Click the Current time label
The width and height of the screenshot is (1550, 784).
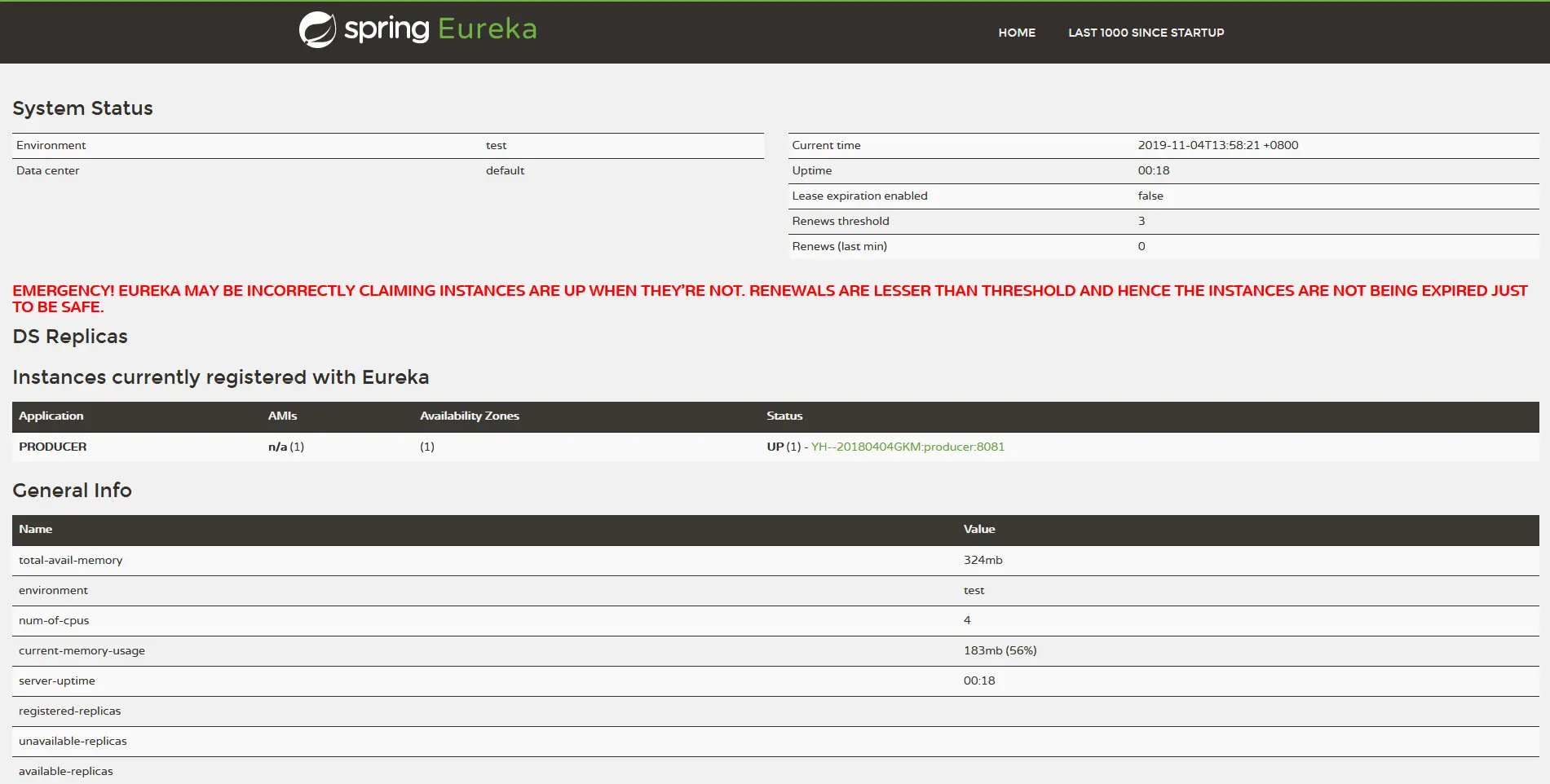coord(827,145)
